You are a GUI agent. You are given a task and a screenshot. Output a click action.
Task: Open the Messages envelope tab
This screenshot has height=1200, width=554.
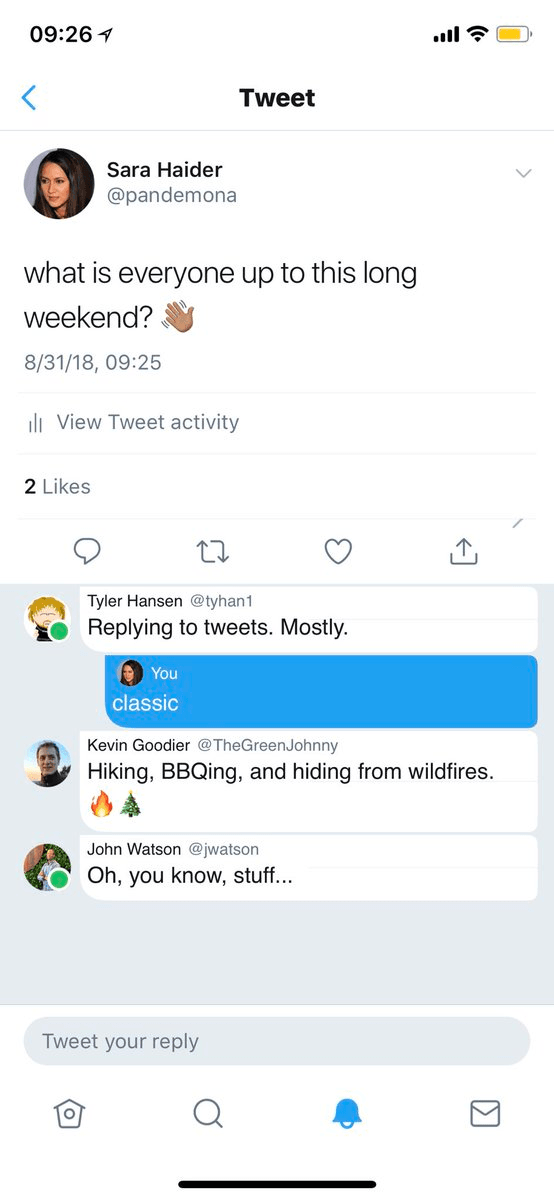485,1113
